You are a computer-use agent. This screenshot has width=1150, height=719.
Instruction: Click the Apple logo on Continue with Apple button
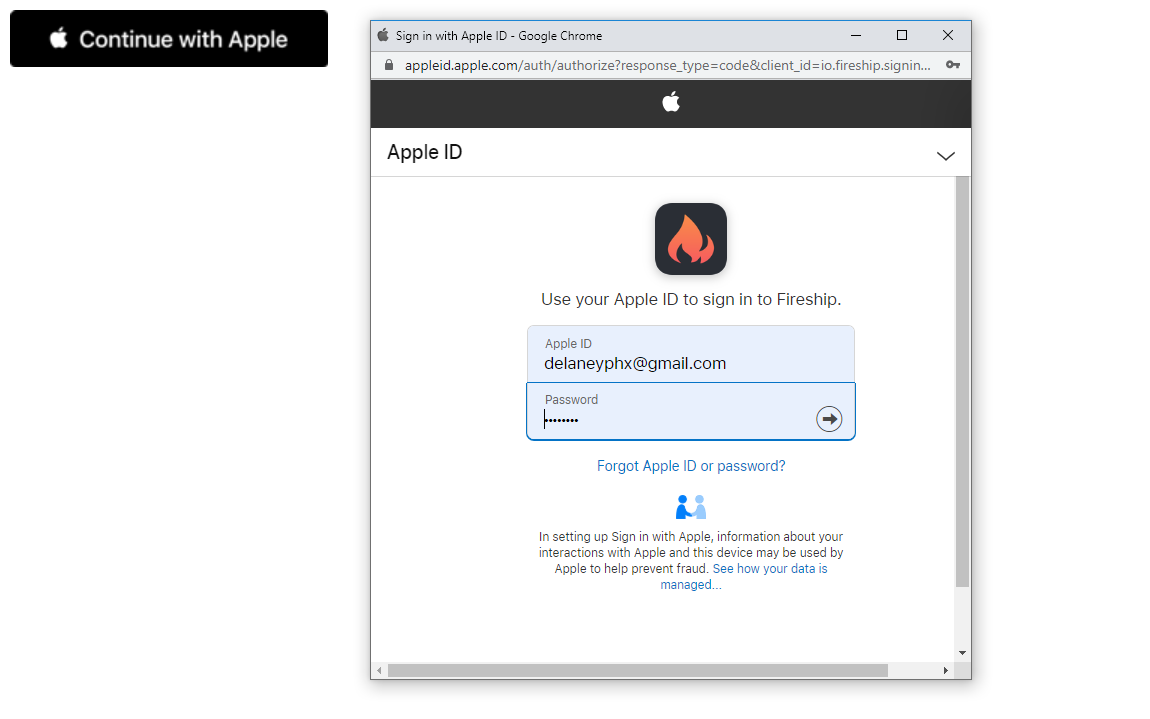pos(57,38)
